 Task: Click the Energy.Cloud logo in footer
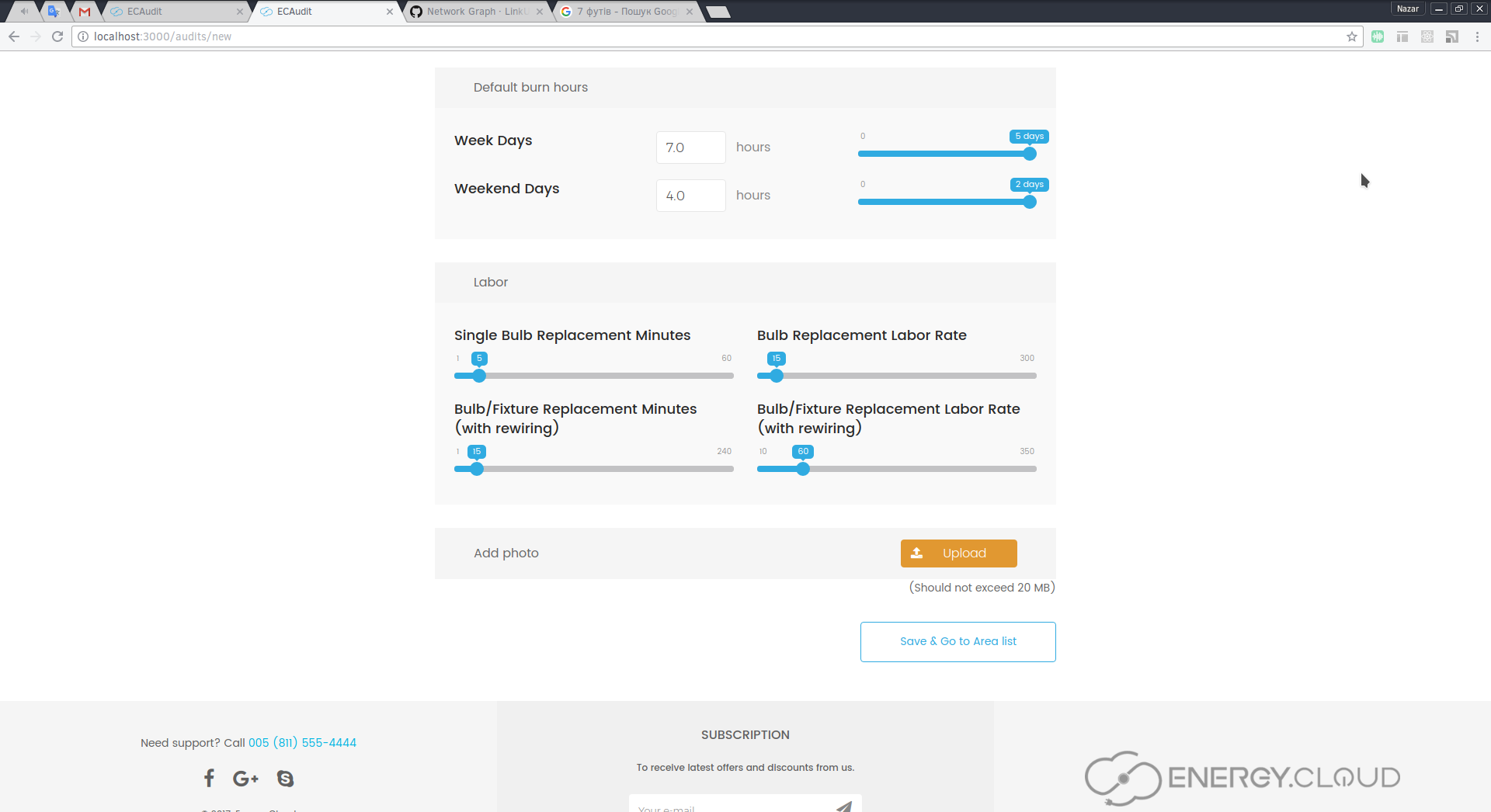[x=1242, y=777]
